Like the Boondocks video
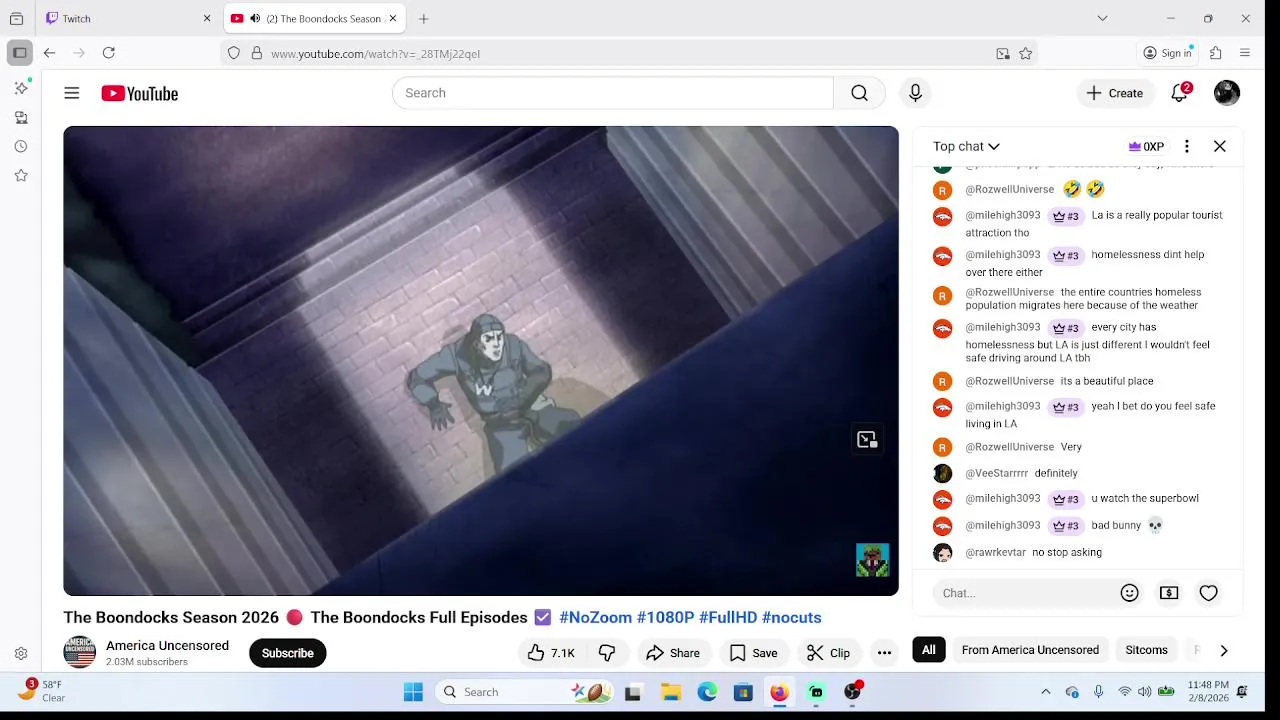1280x720 pixels. (x=551, y=653)
